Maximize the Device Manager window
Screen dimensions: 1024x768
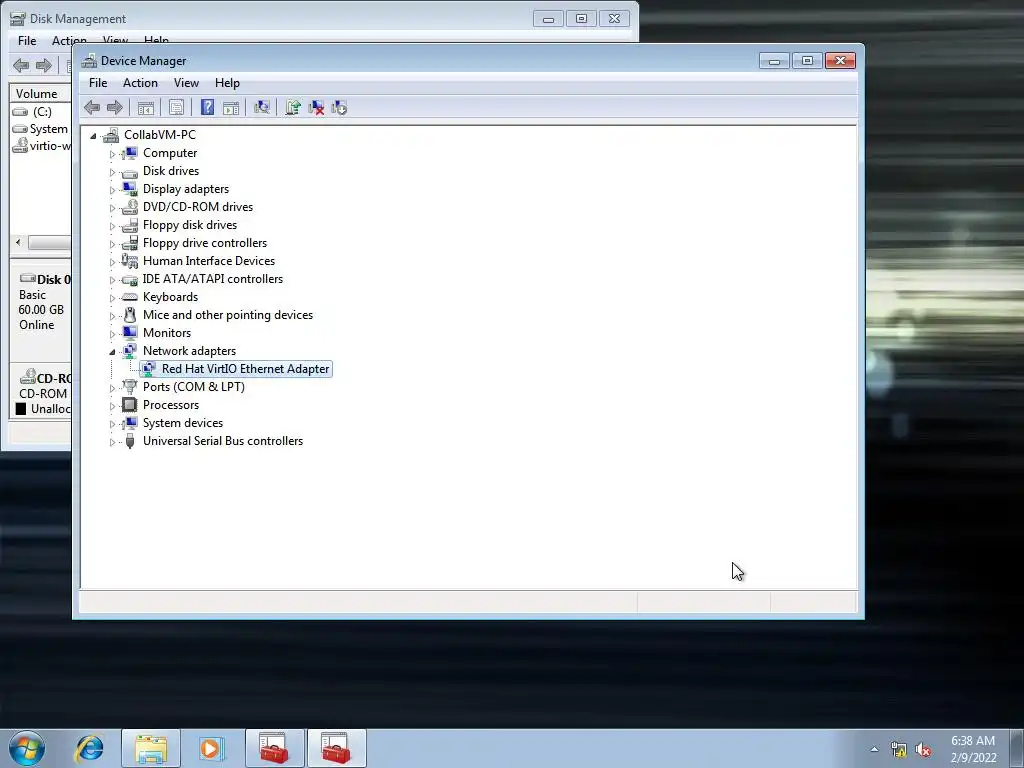click(807, 61)
